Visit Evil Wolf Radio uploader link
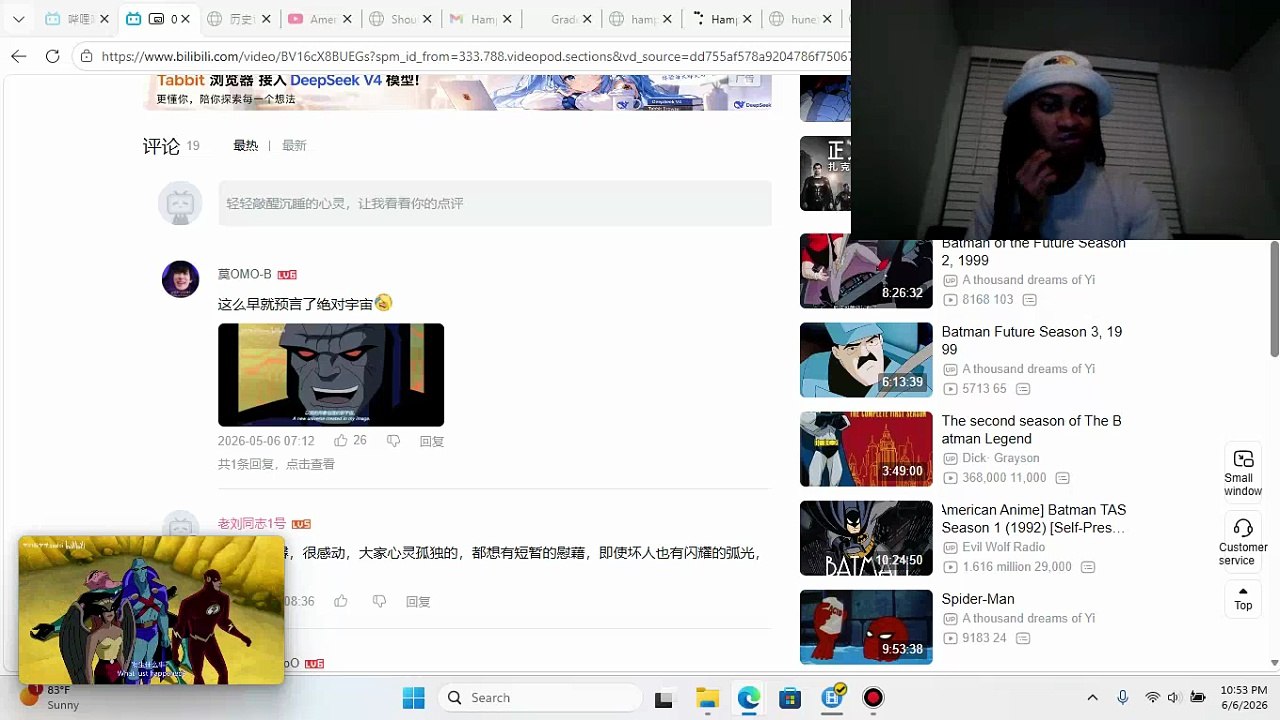The width and height of the screenshot is (1280, 720). [x=1003, y=547]
